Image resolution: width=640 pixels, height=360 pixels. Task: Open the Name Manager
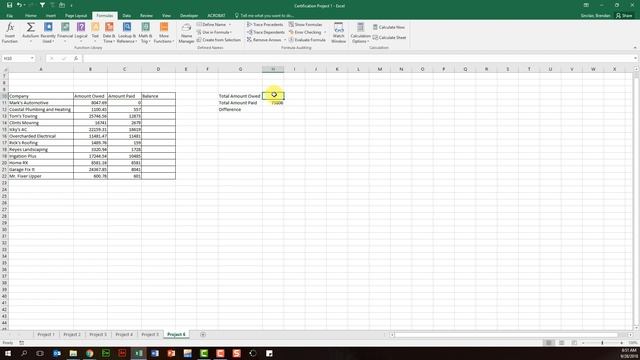point(186,33)
